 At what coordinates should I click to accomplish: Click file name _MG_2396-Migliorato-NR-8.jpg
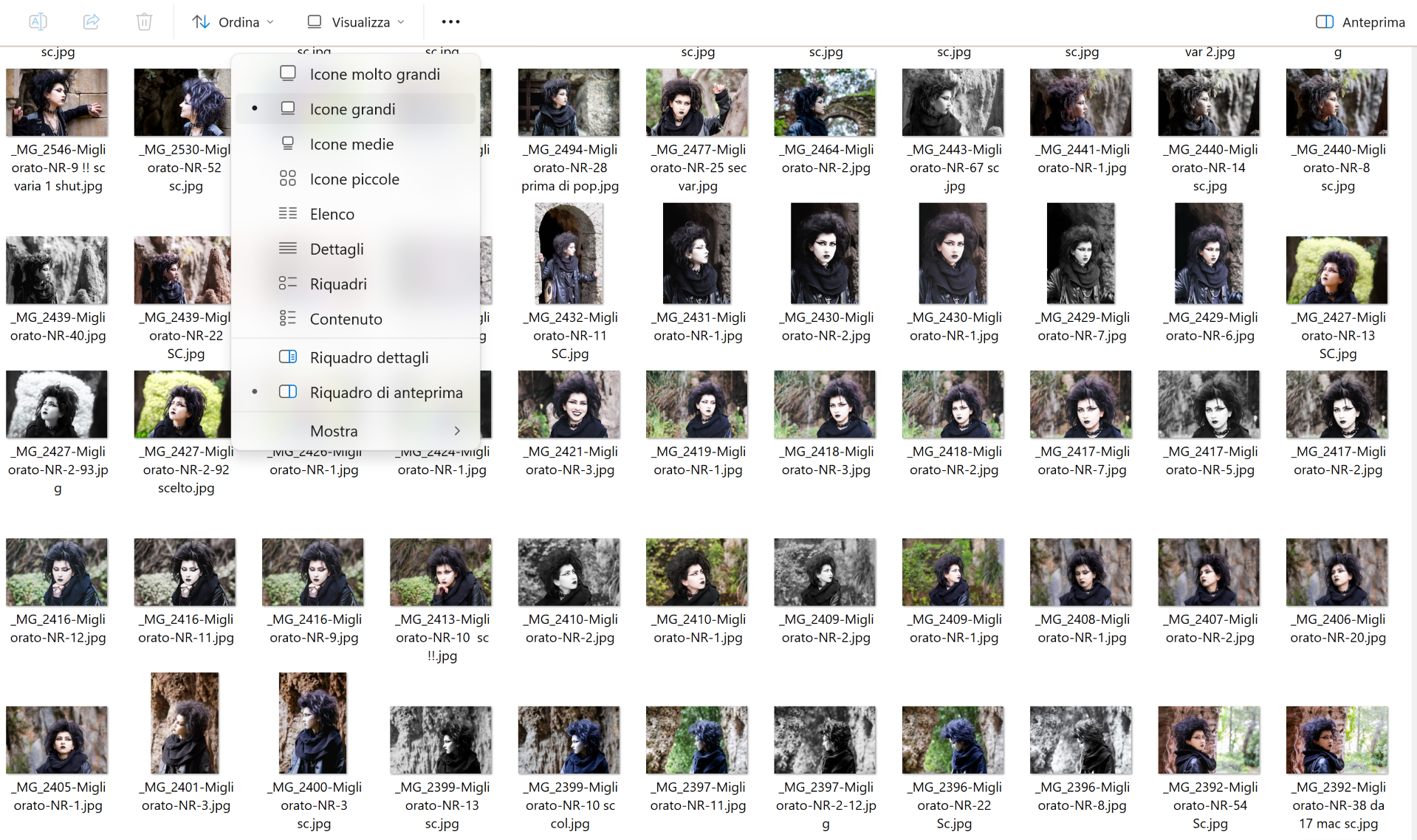pos(1082,796)
